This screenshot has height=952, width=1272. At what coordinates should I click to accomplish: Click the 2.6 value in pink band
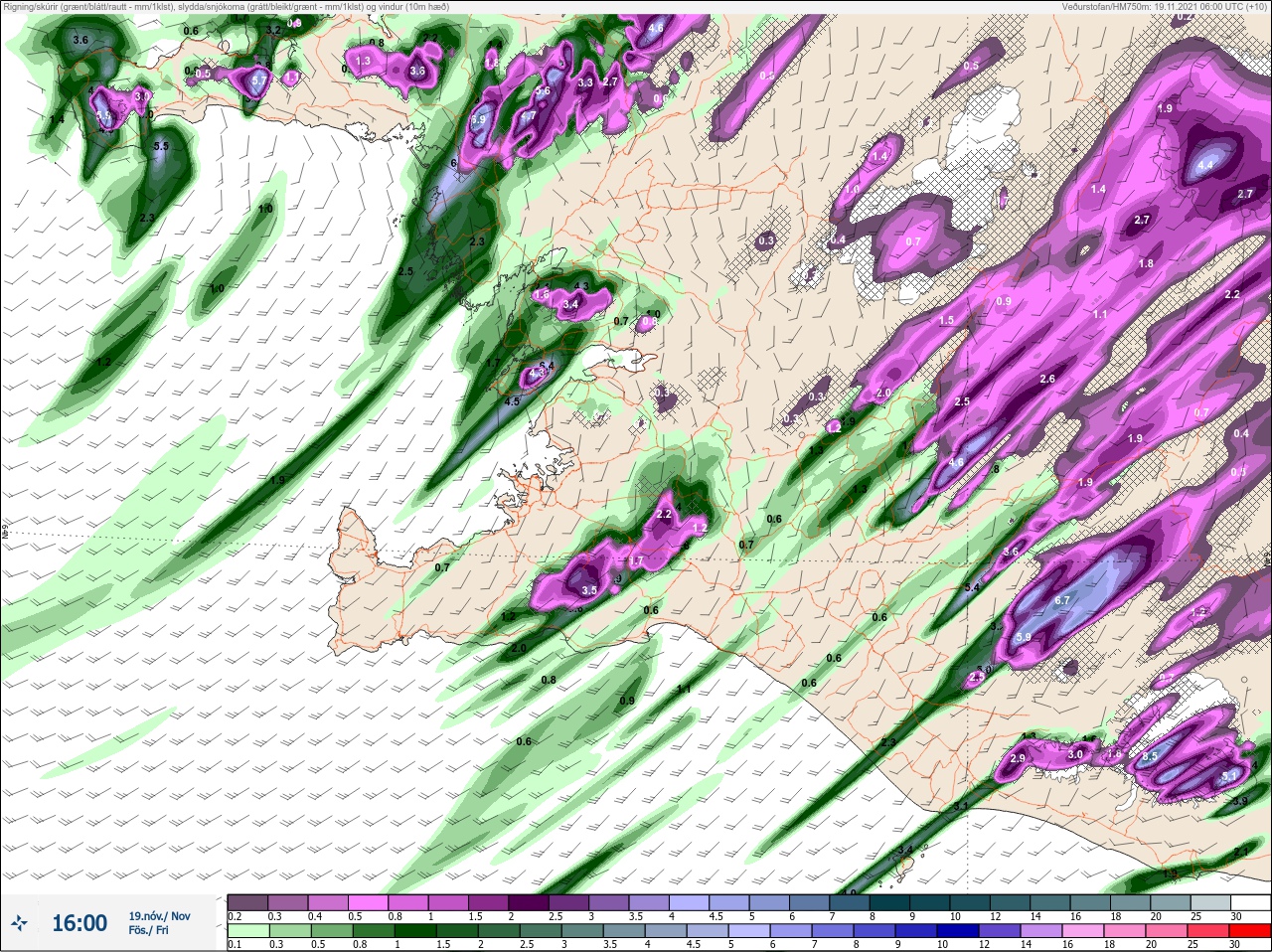pyautogui.click(x=1047, y=380)
